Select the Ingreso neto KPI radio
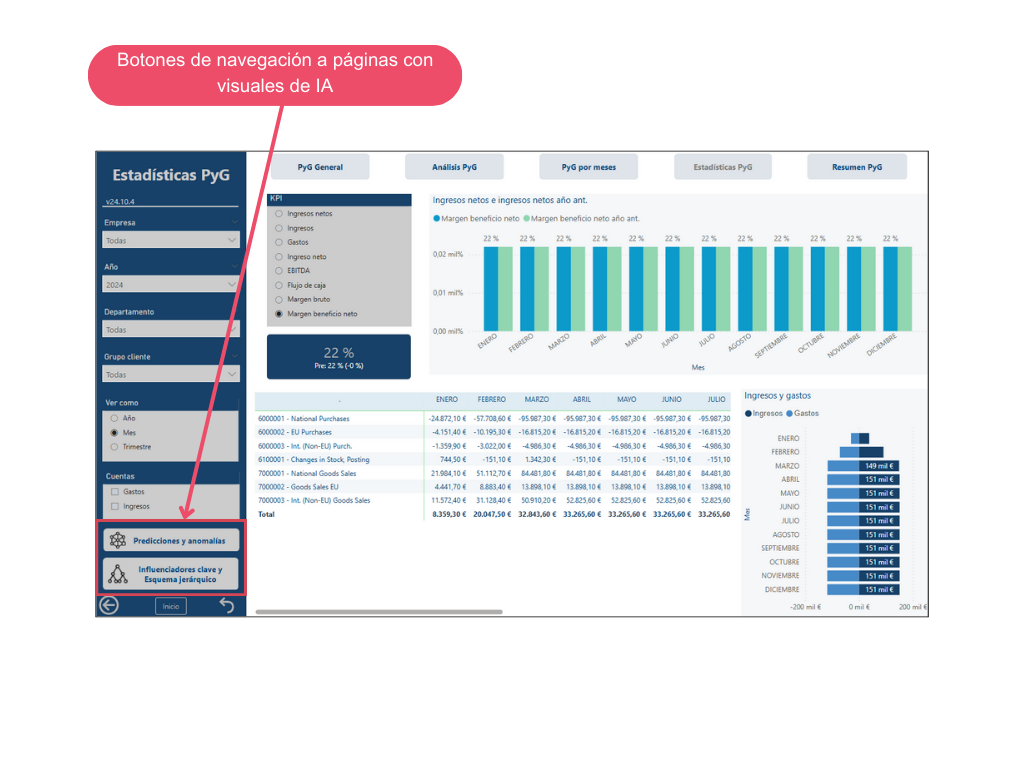 [x=279, y=257]
